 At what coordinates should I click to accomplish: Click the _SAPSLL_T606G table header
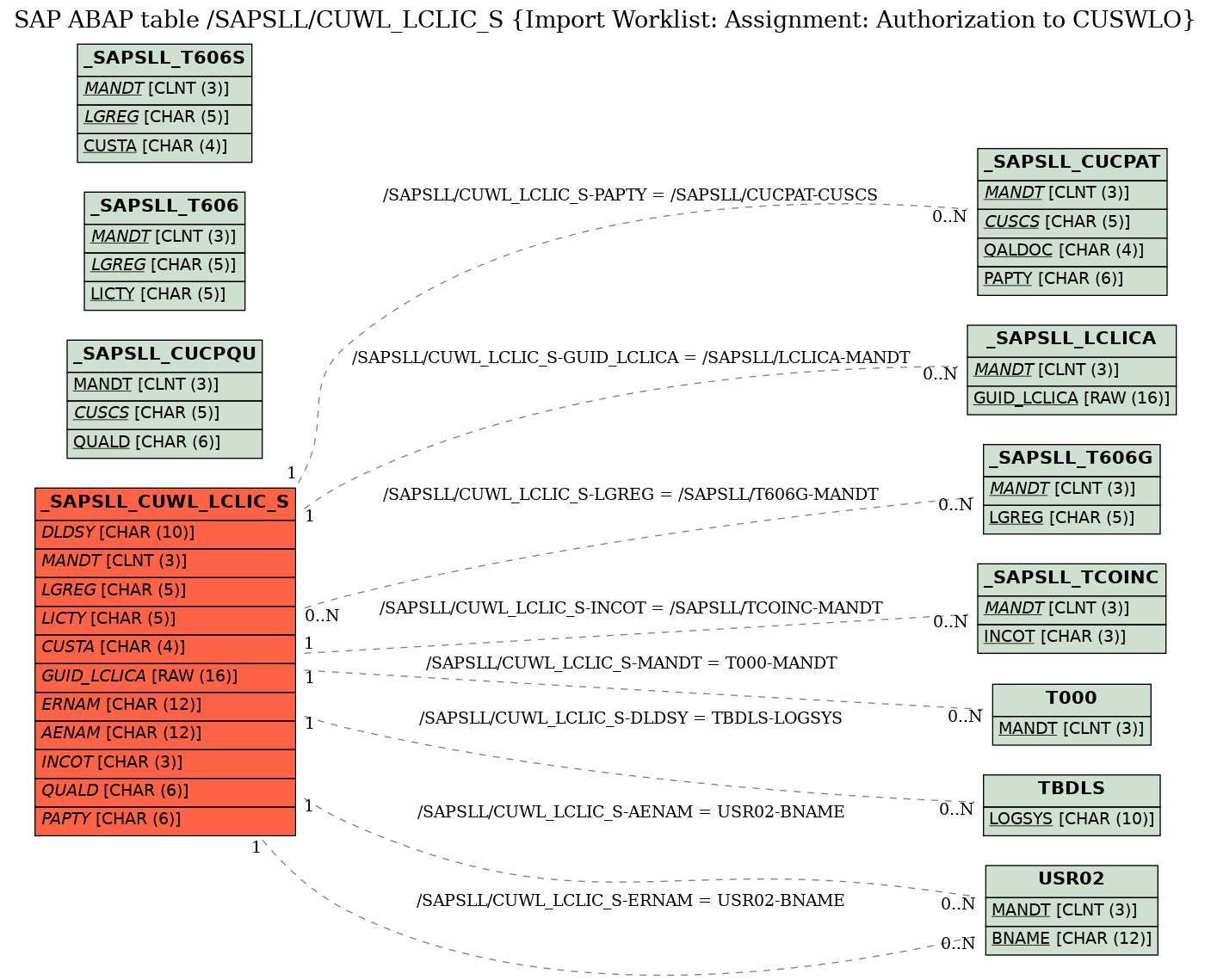click(1072, 460)
